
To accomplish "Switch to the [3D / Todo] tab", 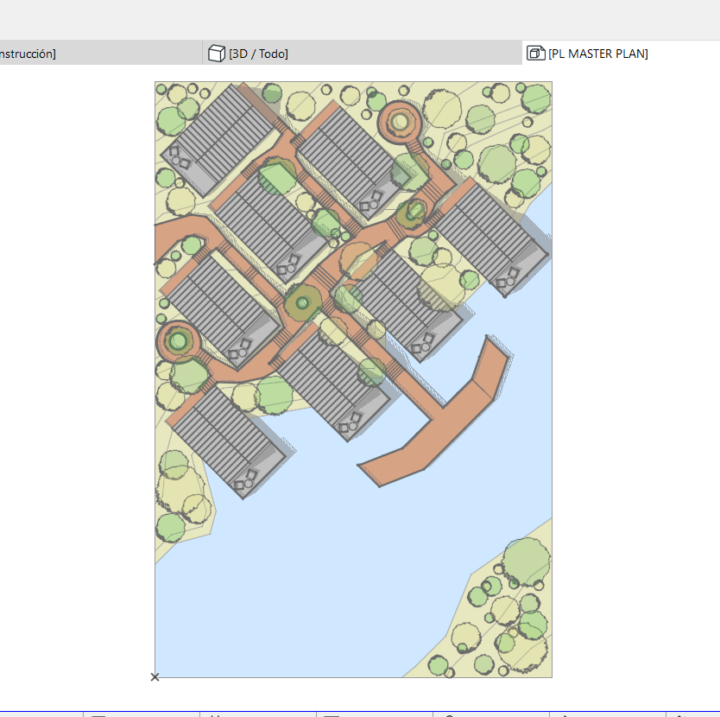I will 258,54.
